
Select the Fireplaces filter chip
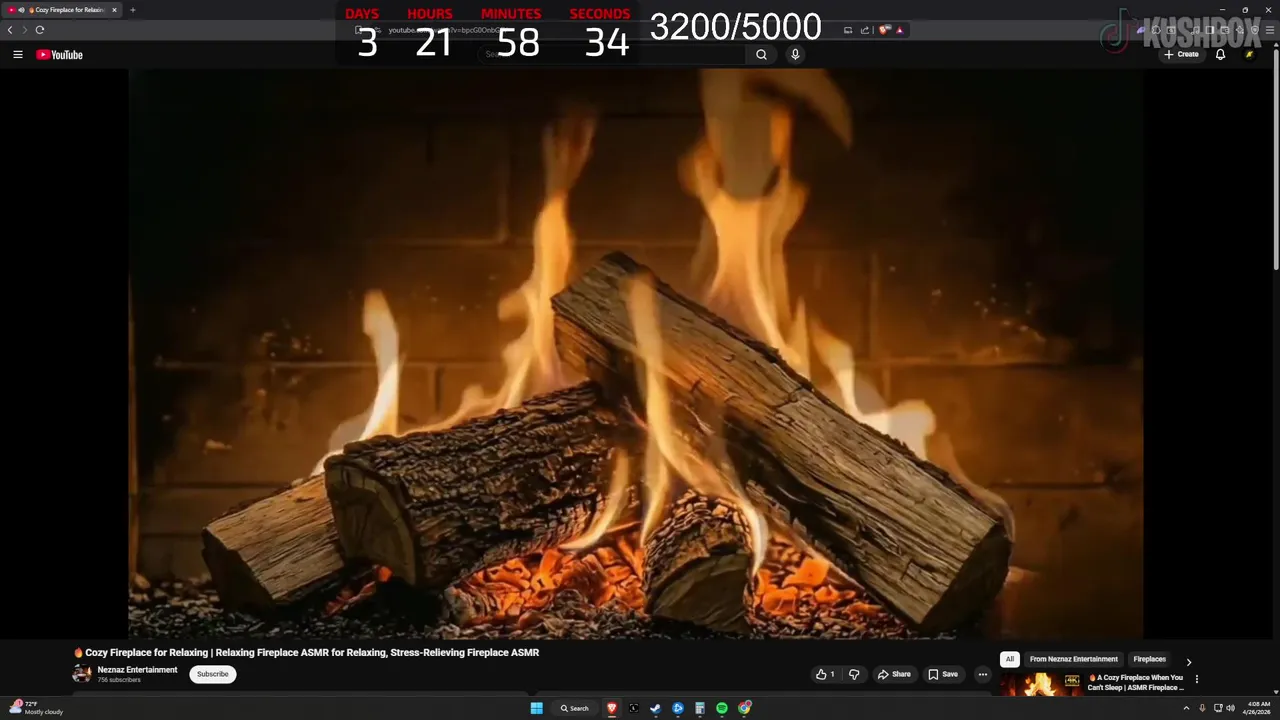click(x=1149, y=659)
